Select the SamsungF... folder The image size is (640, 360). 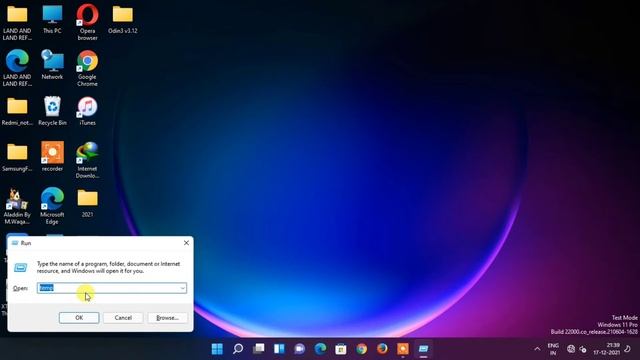coord(17,157)
